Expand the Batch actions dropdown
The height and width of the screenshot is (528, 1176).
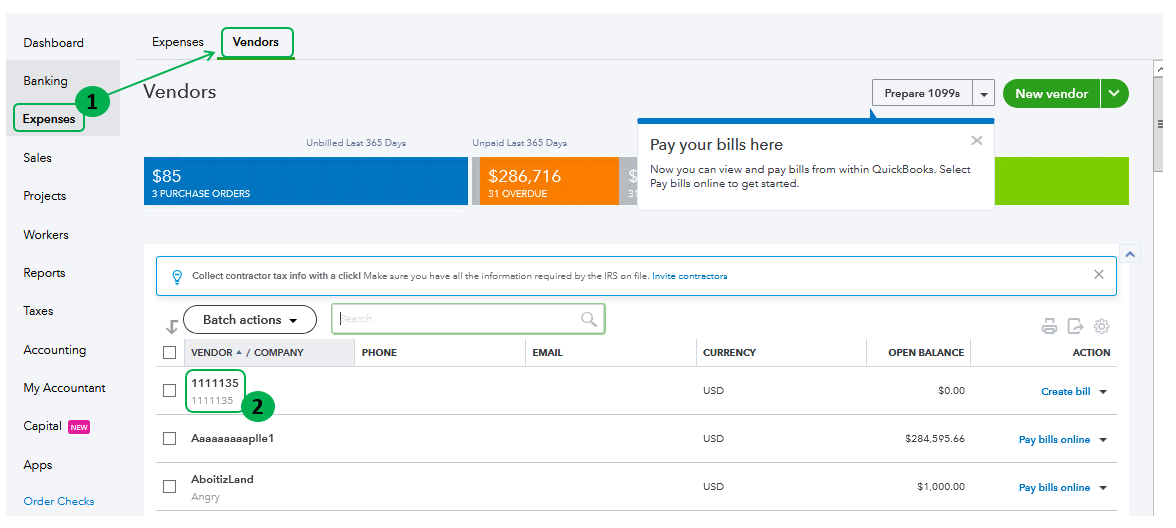(x=250, y=320)
